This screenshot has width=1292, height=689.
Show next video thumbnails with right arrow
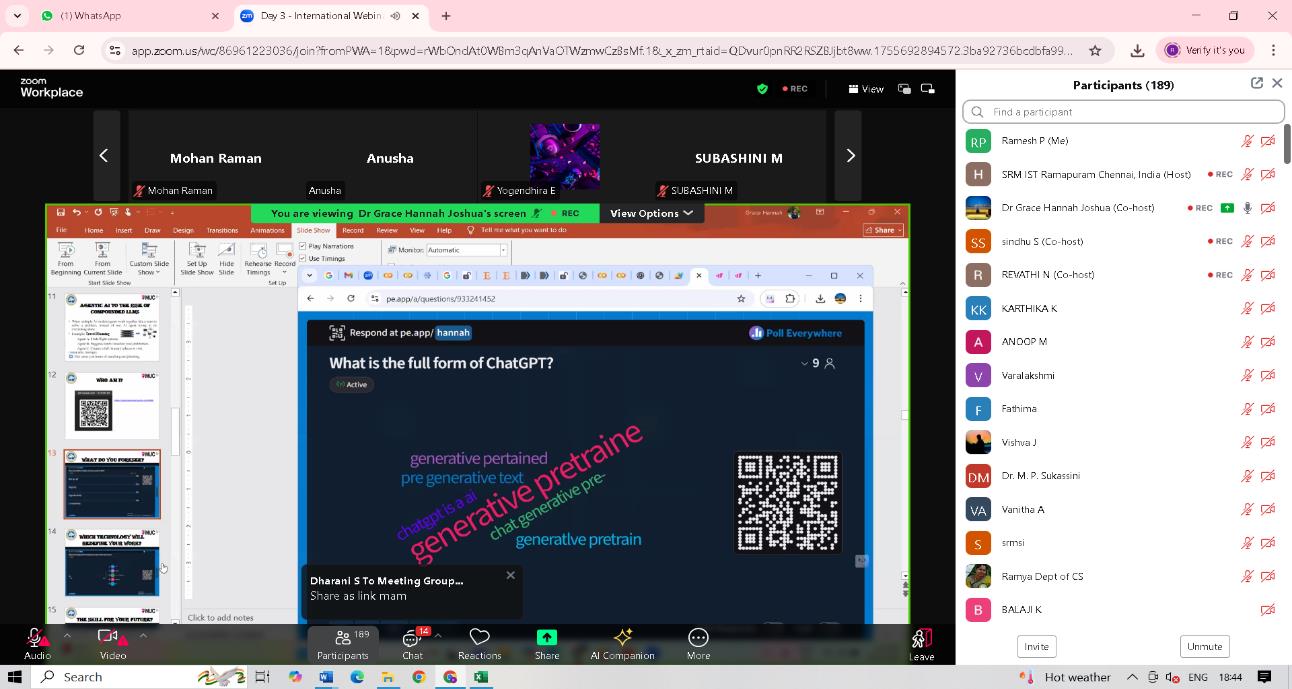[849, 155]
